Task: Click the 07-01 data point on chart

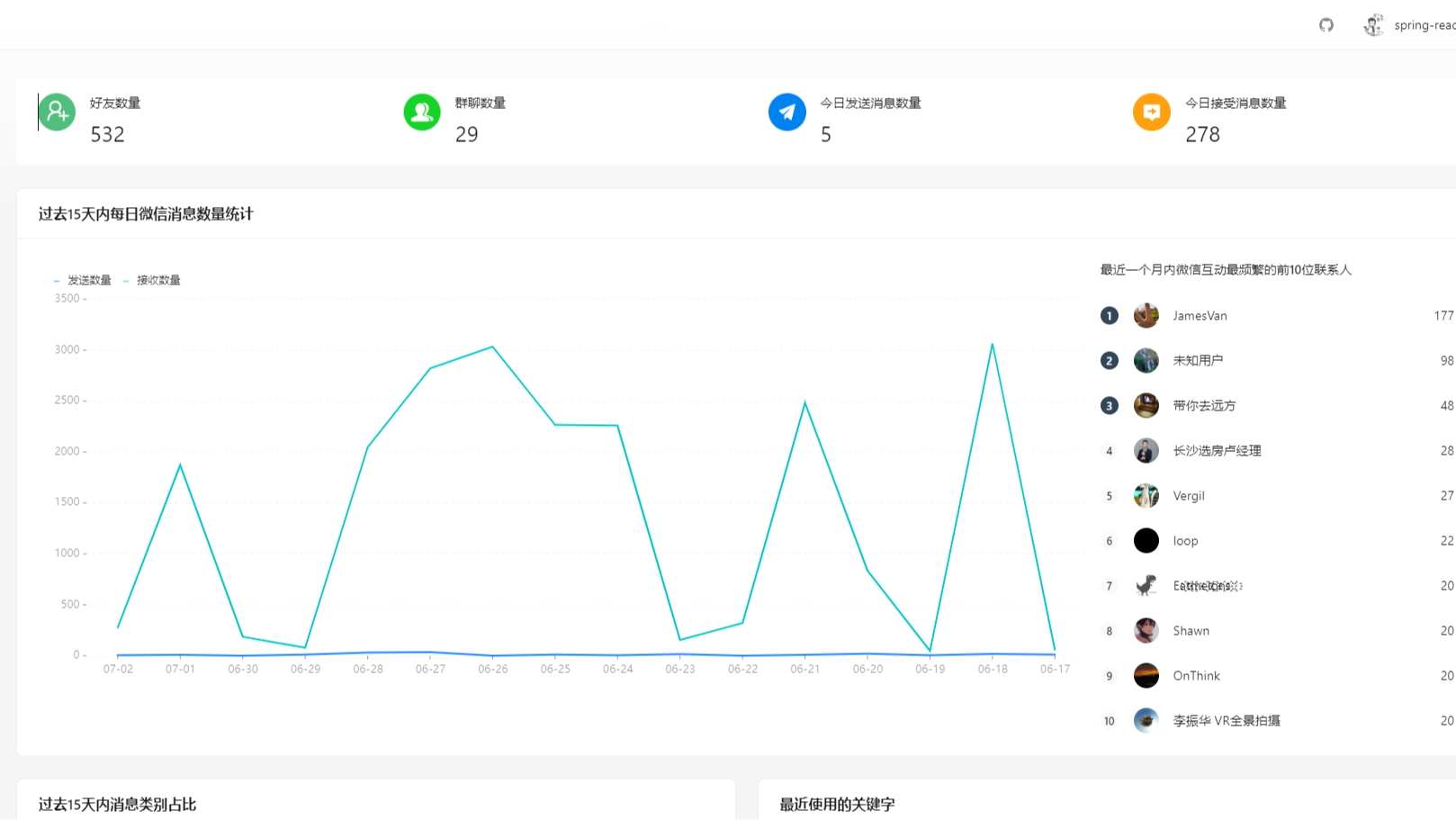Action: coord(180,464)
